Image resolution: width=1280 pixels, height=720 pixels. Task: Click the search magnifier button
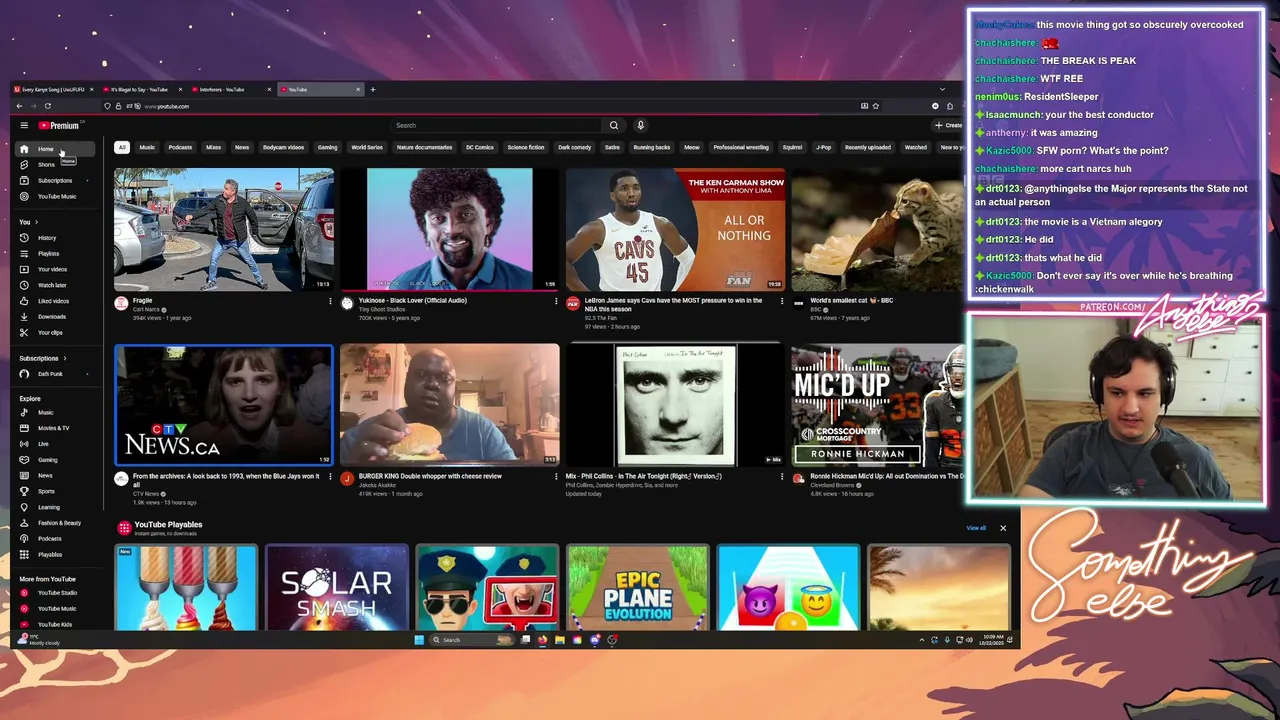[614, 125]
